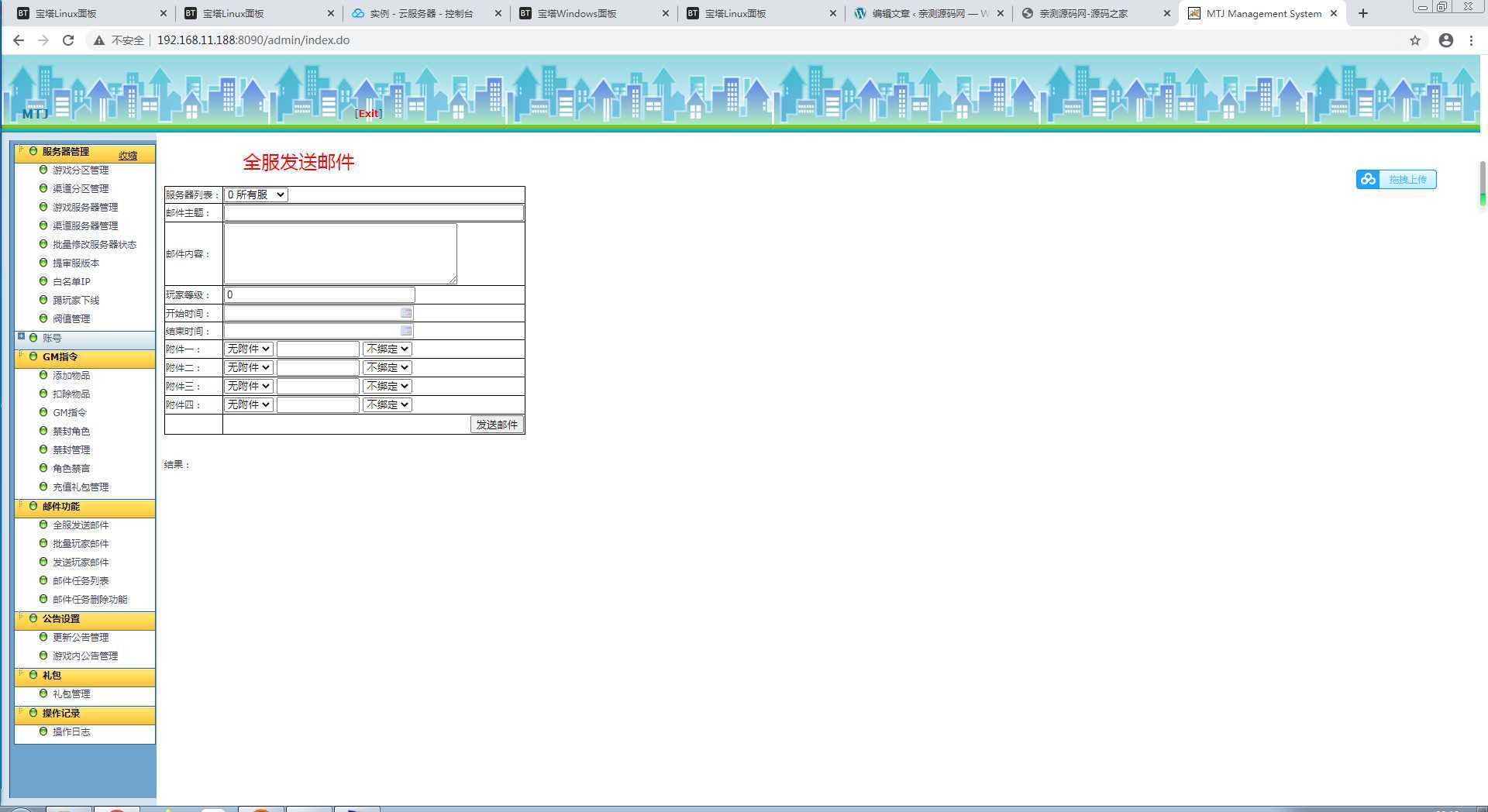Open the 附件一 attachment type dropdown
The width and height of the screenshot is (1488, 812).
click(248, 349)
